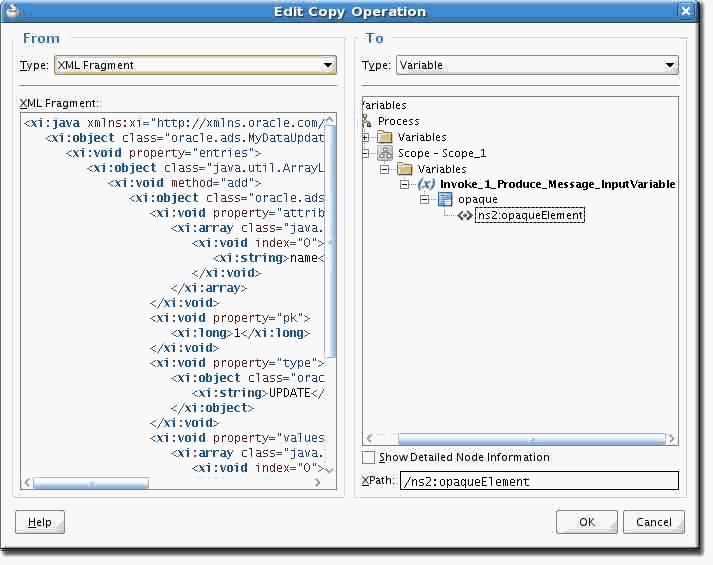Screen dimensions: 713x565
Task: Click the XPath input field
Action: click(539, 481)
